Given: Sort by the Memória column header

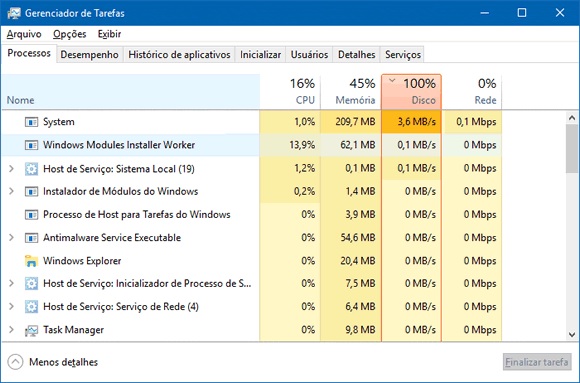Looking at the screenshot, I should coord(351,92).
